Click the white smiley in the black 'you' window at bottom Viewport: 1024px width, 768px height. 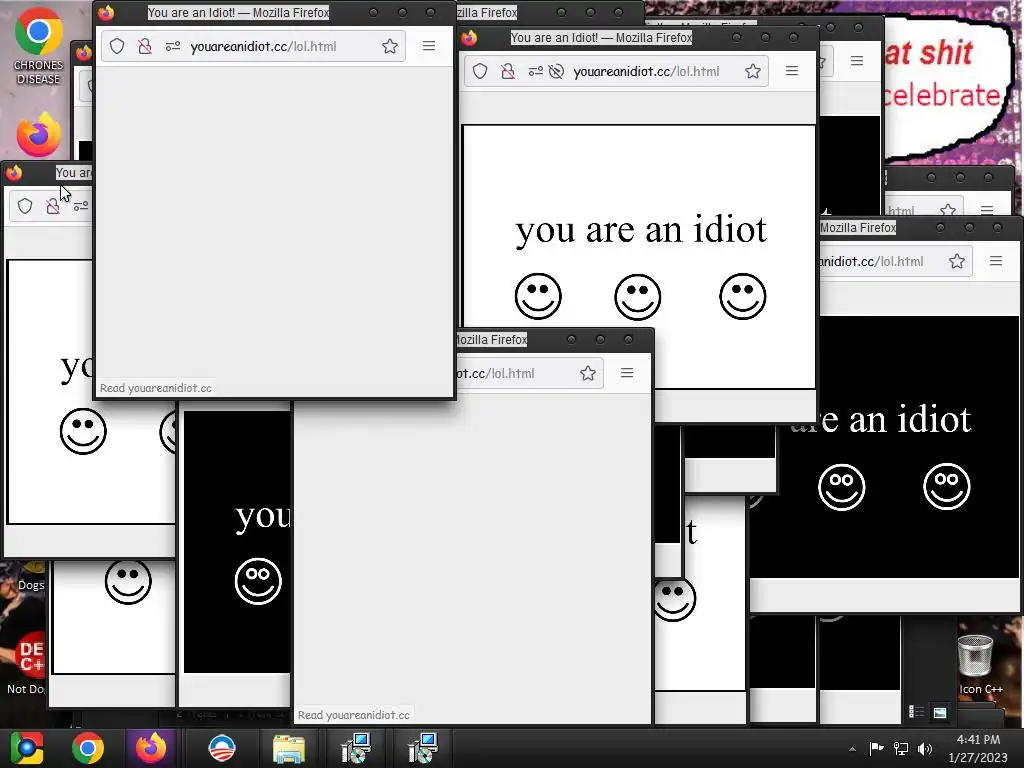click(258, 581)
